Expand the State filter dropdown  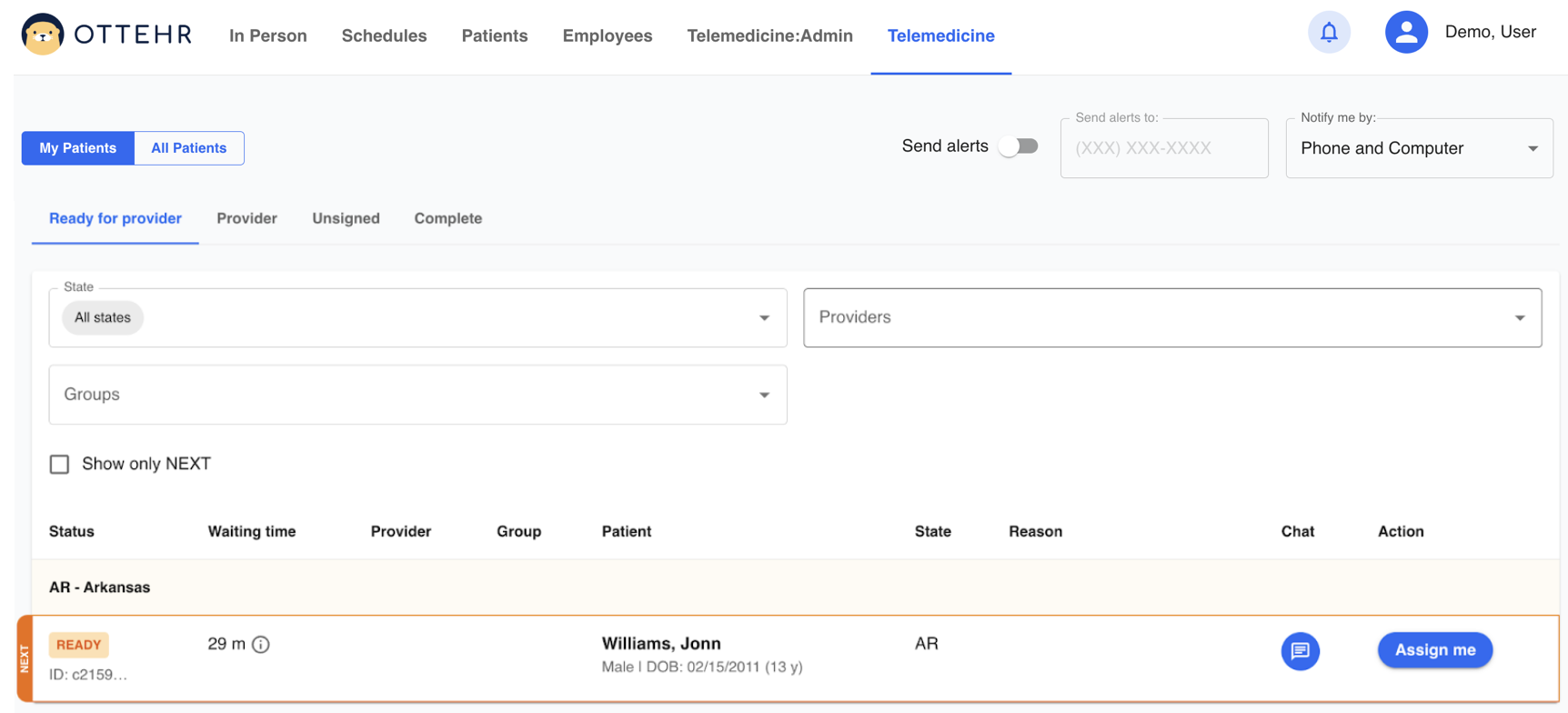click(x=764, y=318)
